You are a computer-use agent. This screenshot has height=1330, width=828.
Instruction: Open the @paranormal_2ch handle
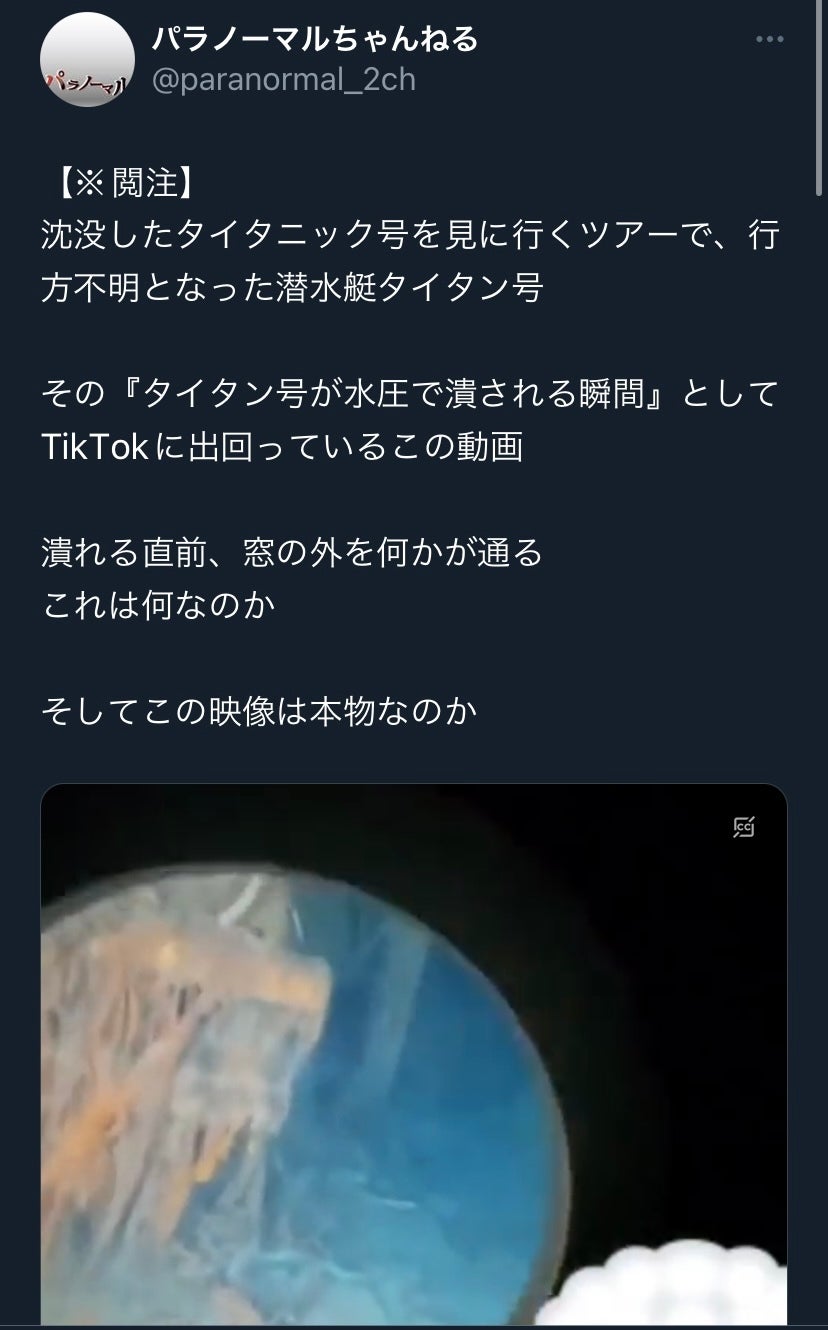pos(283,80)
